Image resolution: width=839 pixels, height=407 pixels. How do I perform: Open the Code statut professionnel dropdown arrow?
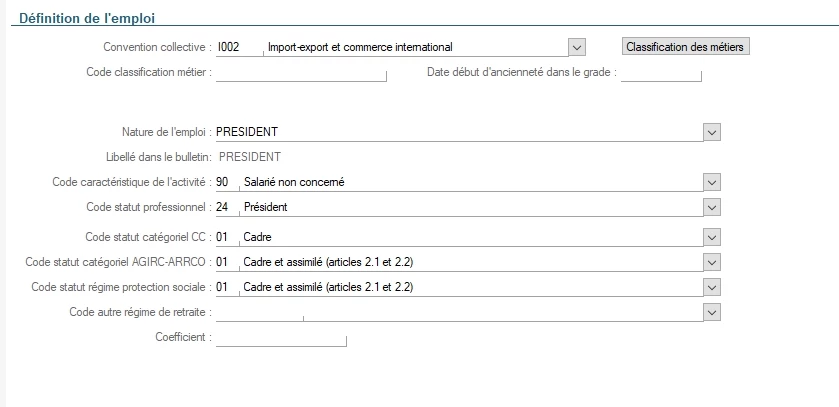[x=711, y=207]
